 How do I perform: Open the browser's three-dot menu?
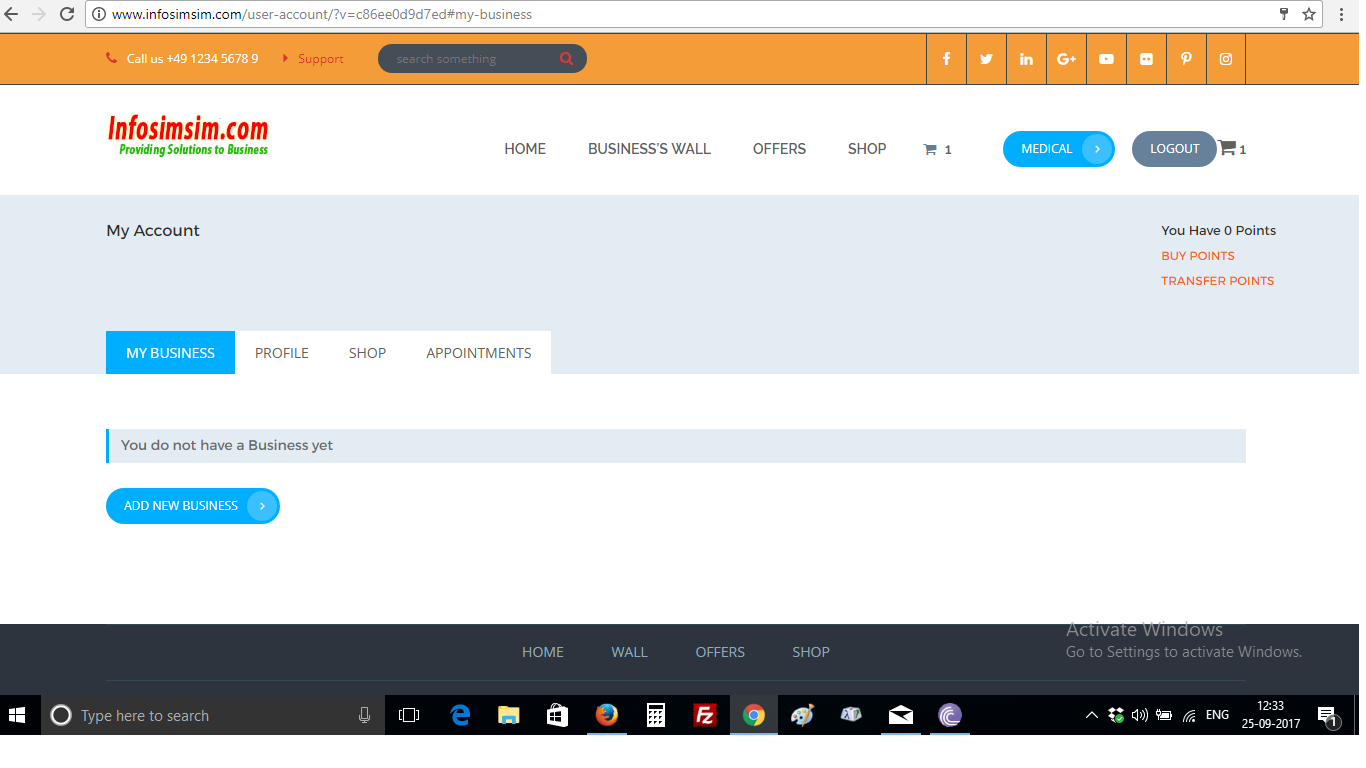click(x=1343, y=14)
